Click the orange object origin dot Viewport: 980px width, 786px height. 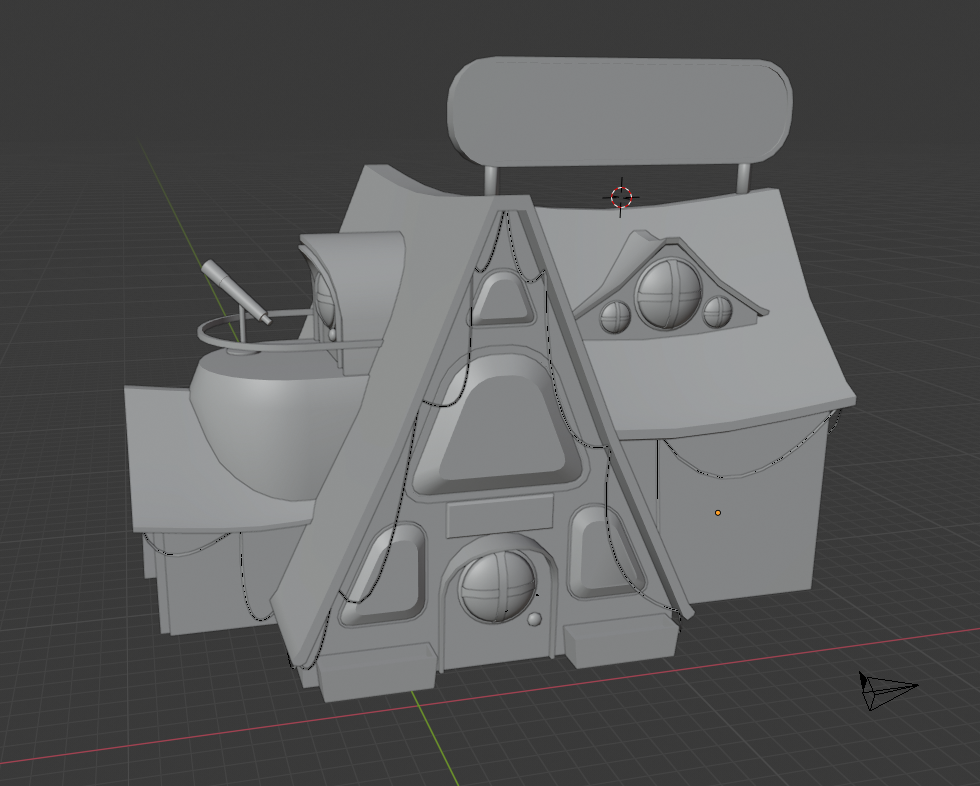[x=718, y=513]
